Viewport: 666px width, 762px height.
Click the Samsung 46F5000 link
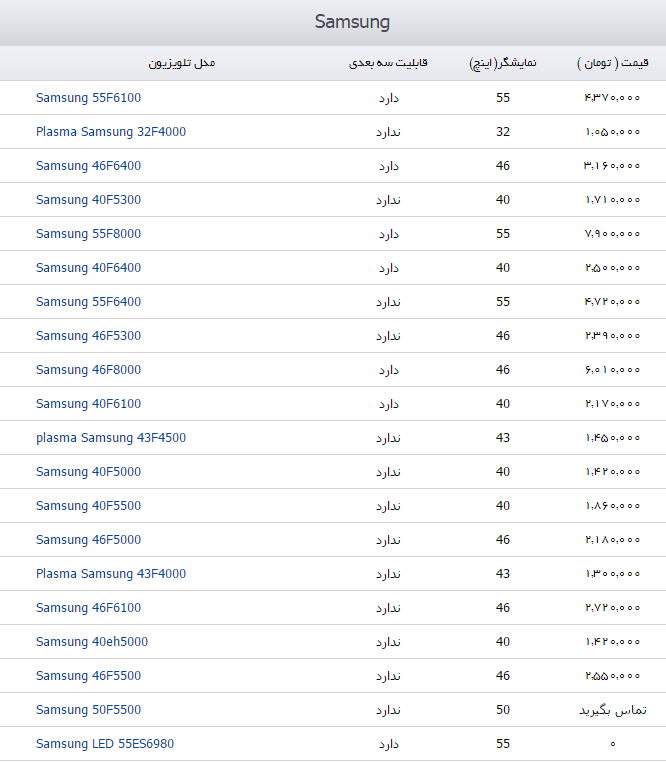88,540
